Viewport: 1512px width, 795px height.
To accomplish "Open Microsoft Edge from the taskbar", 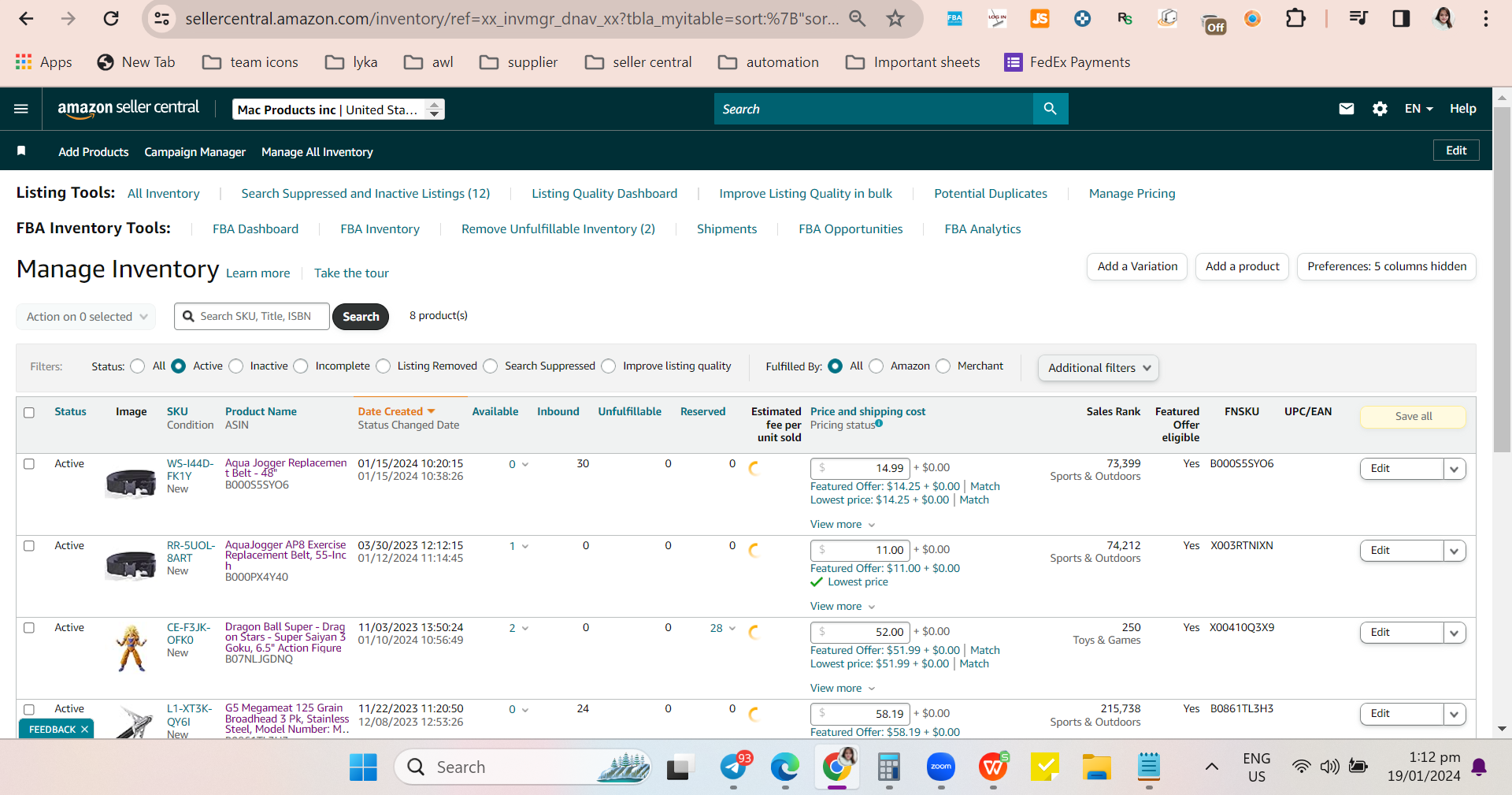I will [x=784, y=767].
